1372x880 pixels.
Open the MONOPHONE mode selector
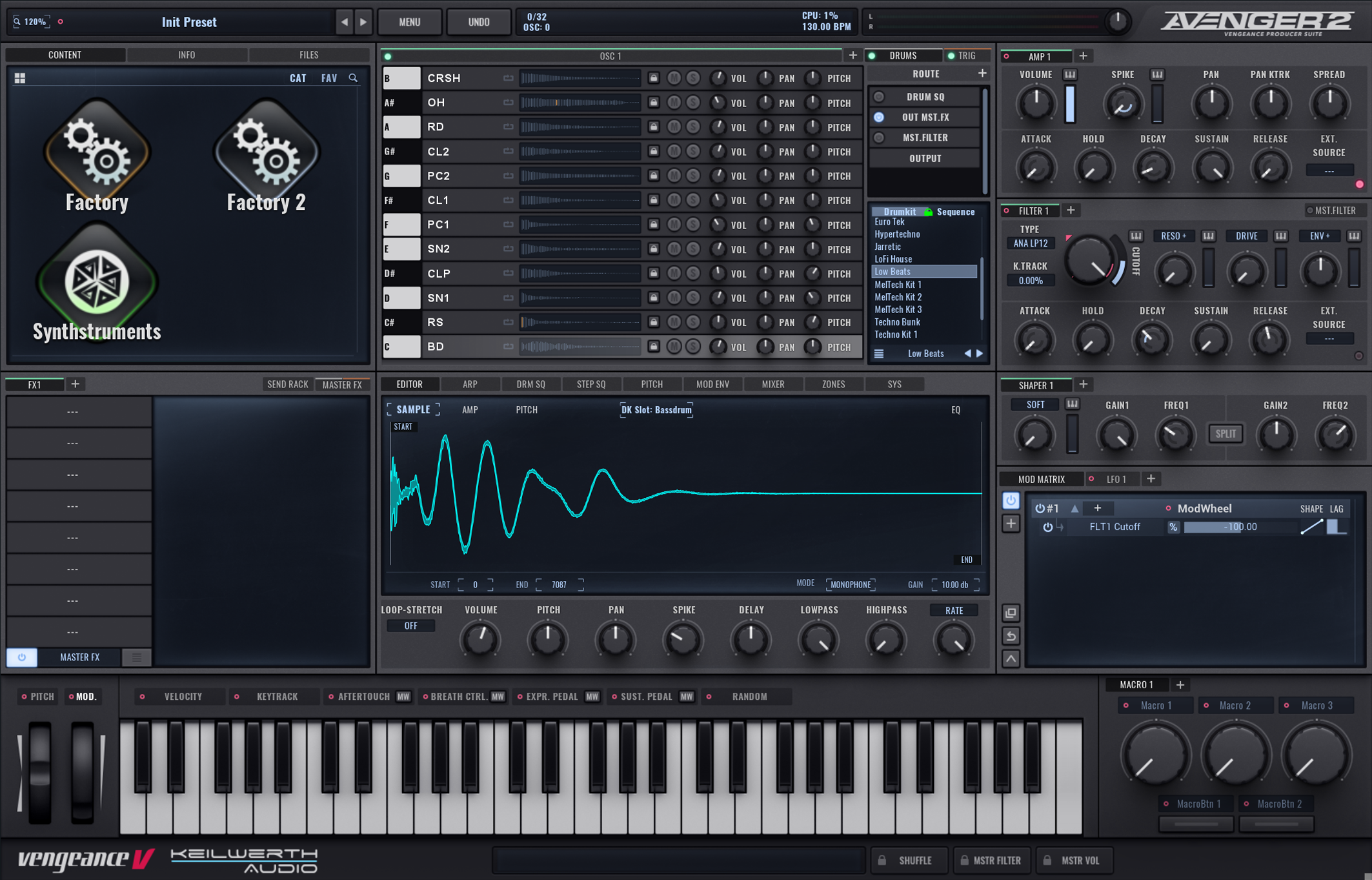pyautogui.click(x=850, y=584)
